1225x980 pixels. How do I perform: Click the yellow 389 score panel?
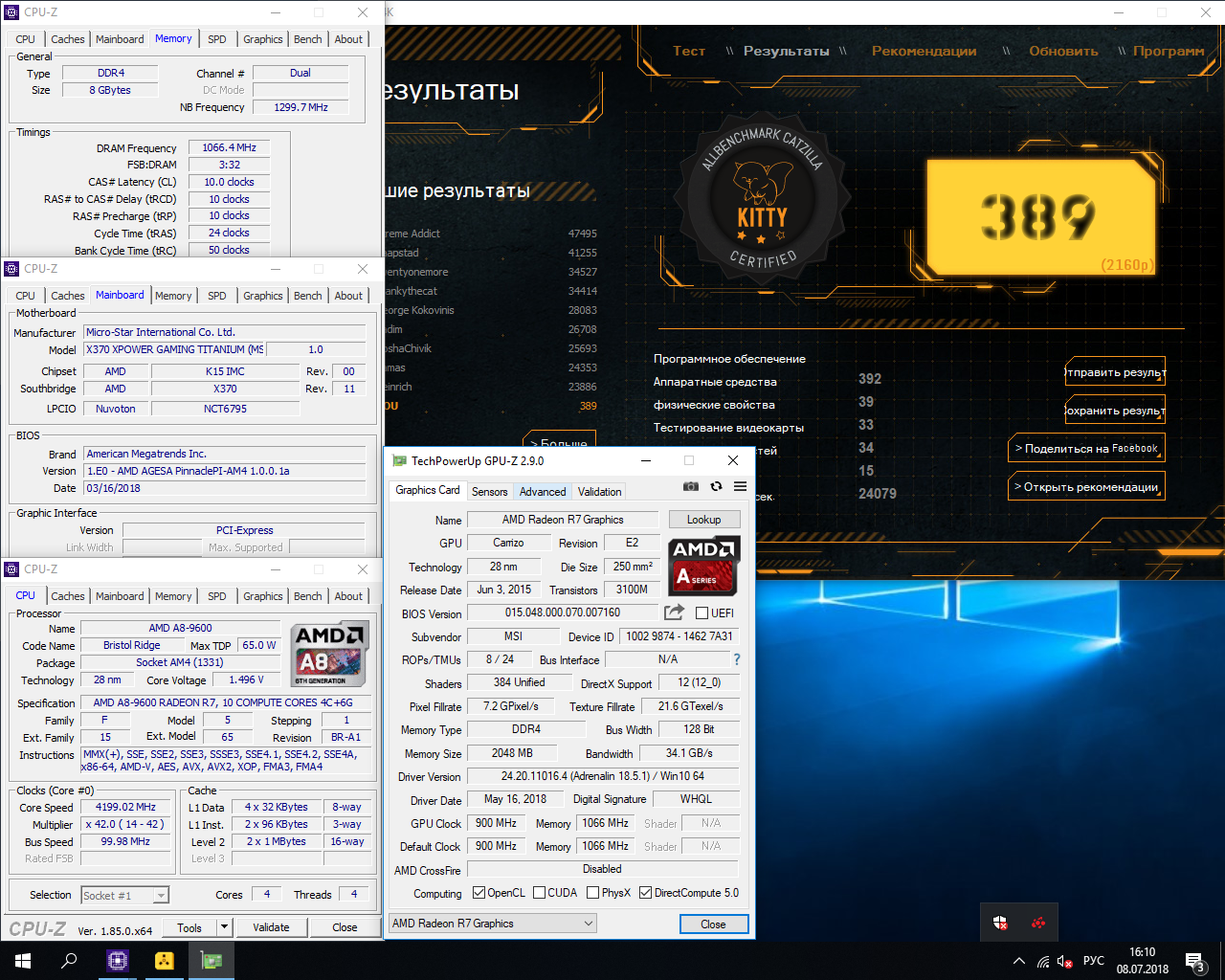pos(1041,217)
